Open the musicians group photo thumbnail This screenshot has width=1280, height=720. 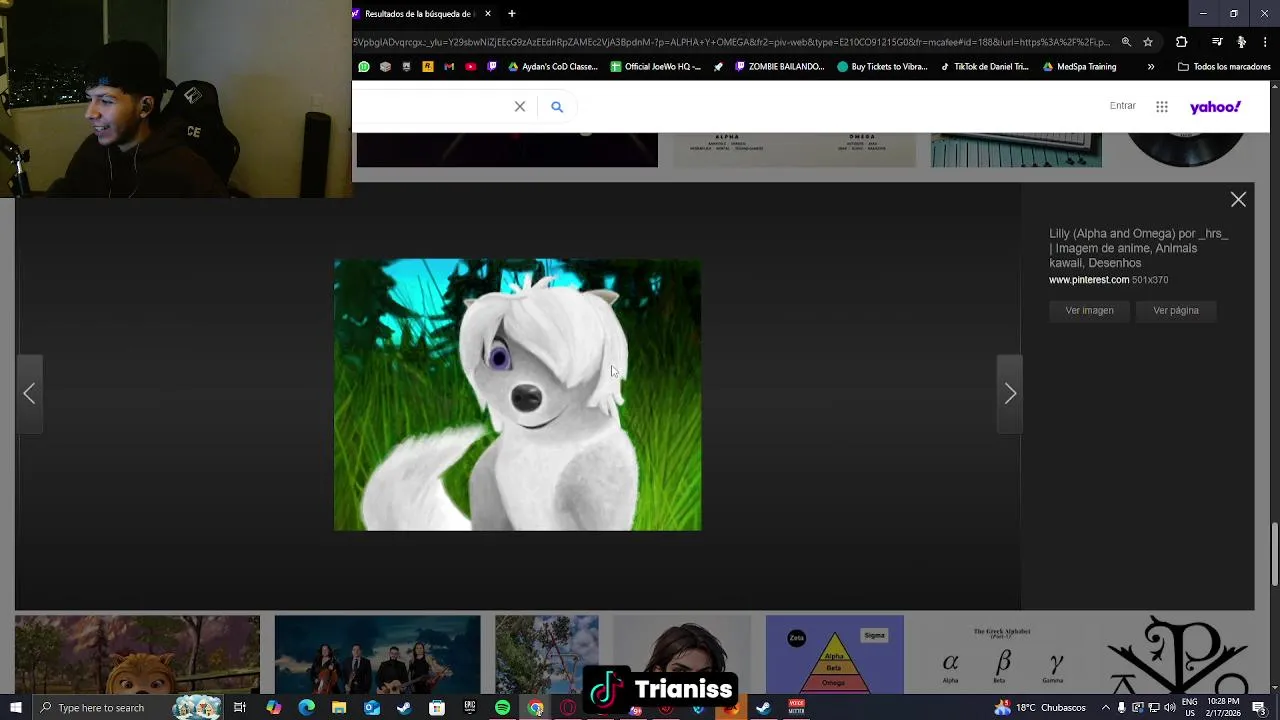click(377, 655)
